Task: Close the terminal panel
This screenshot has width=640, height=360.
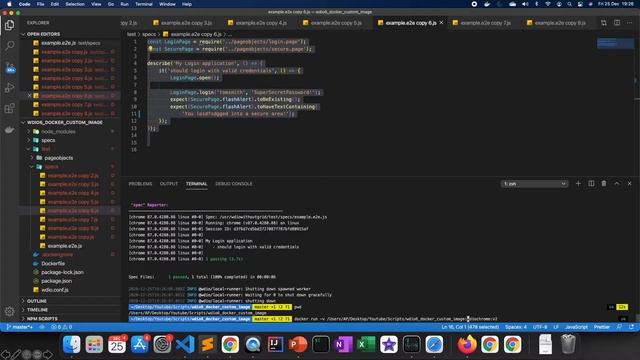Action: tap(629, 184)
